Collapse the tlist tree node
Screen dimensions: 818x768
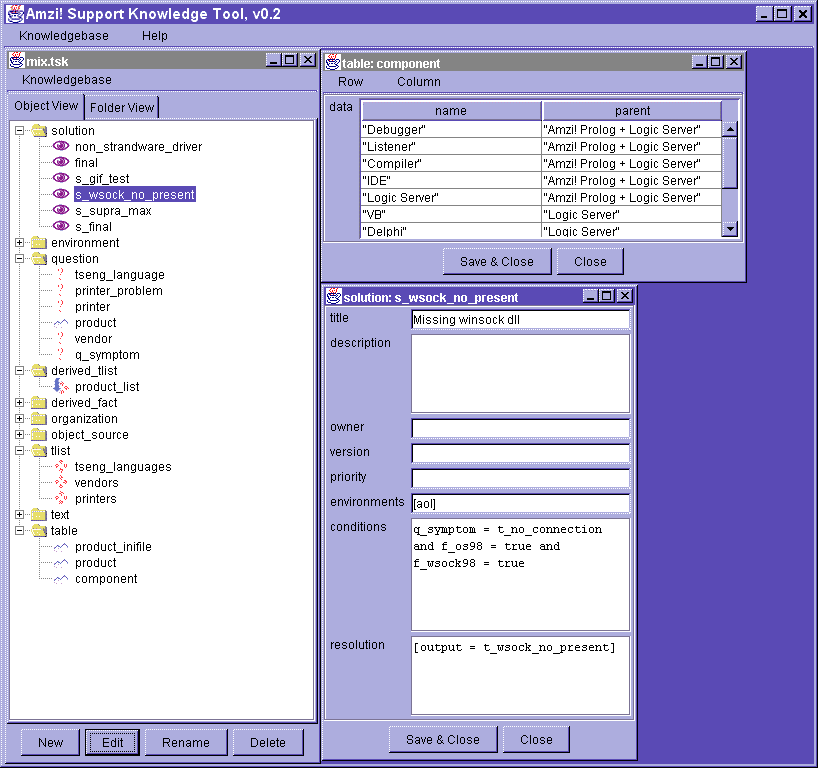click(19, 450)
